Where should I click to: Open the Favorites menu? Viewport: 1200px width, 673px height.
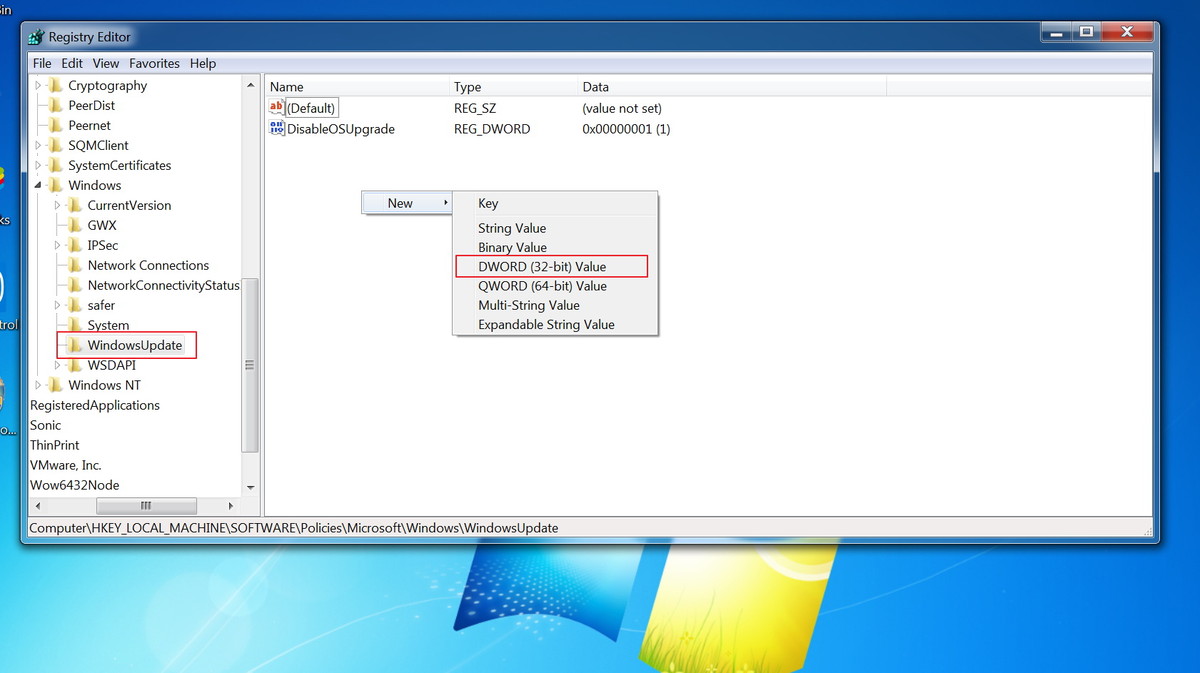click(x=155, y=63)
